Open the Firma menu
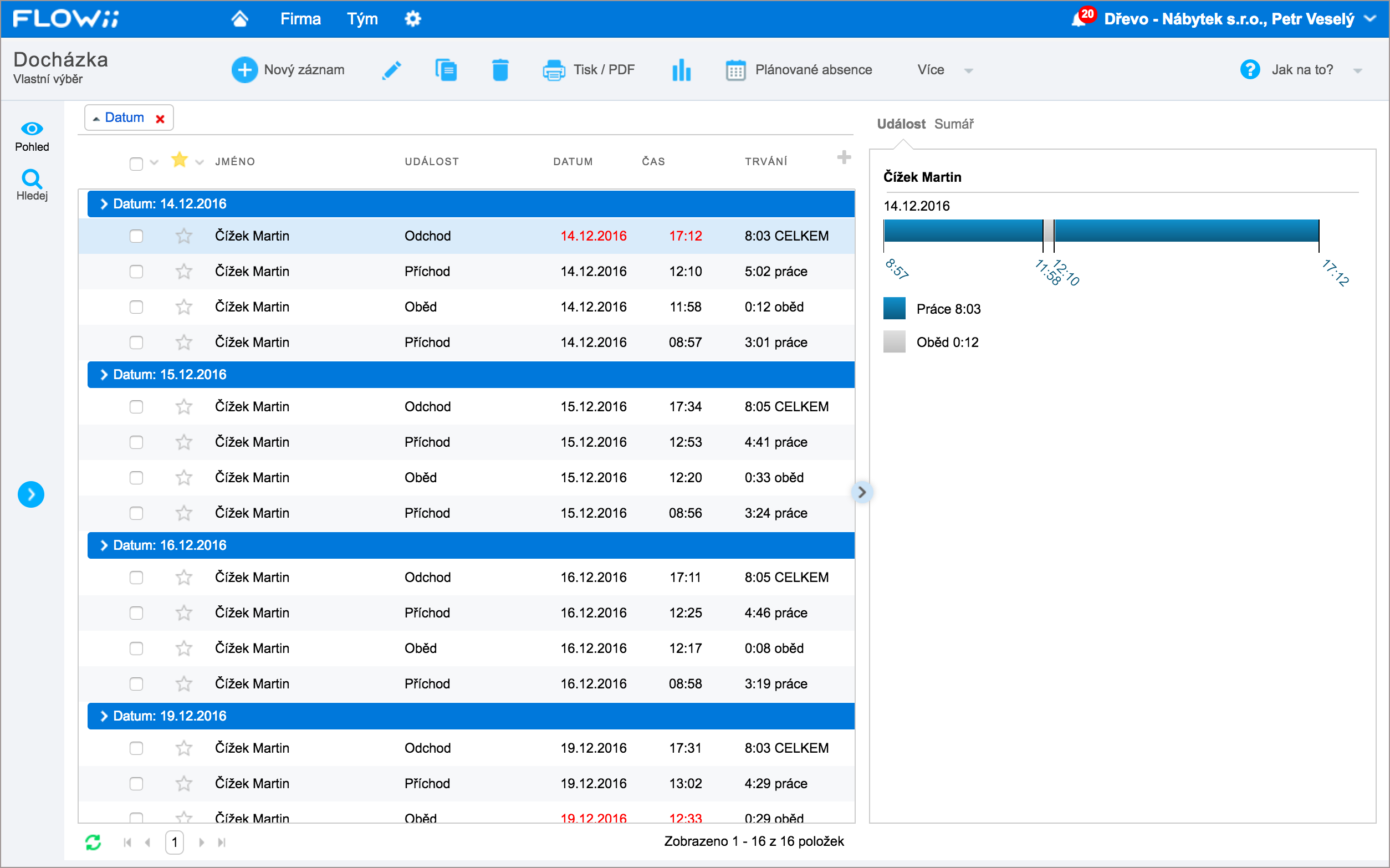Viewport: 1390px width, 868px height. 300,19
